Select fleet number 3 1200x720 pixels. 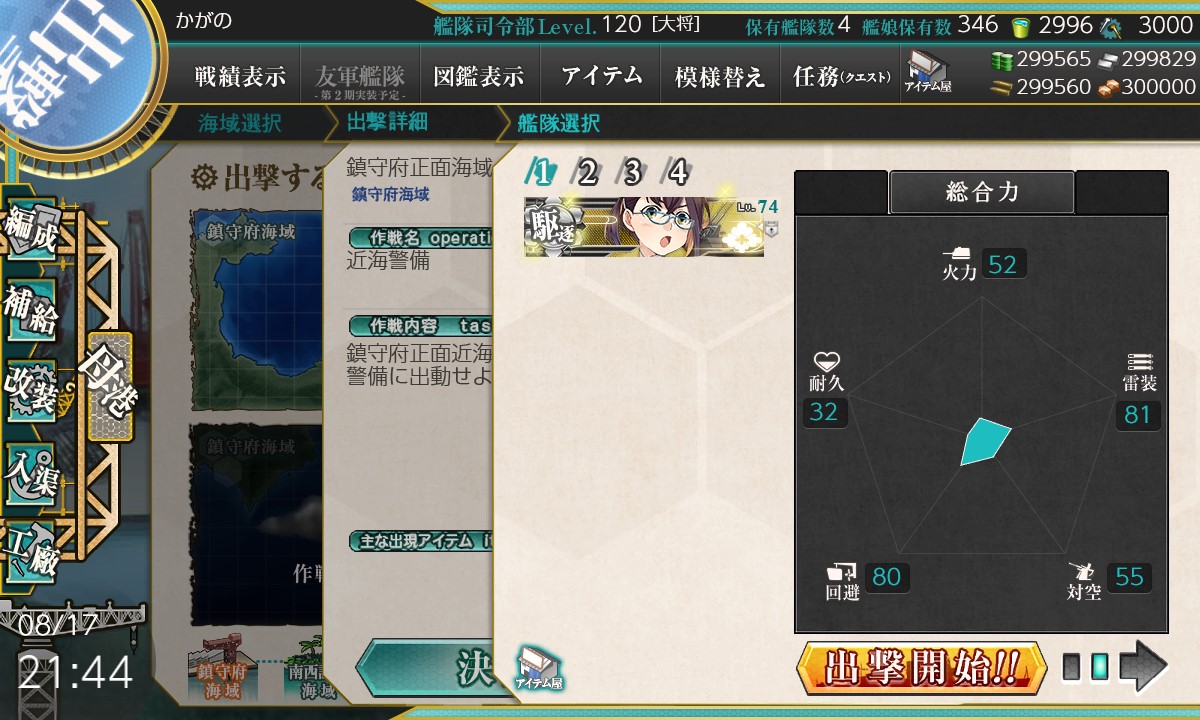click(x=632, y=173)
